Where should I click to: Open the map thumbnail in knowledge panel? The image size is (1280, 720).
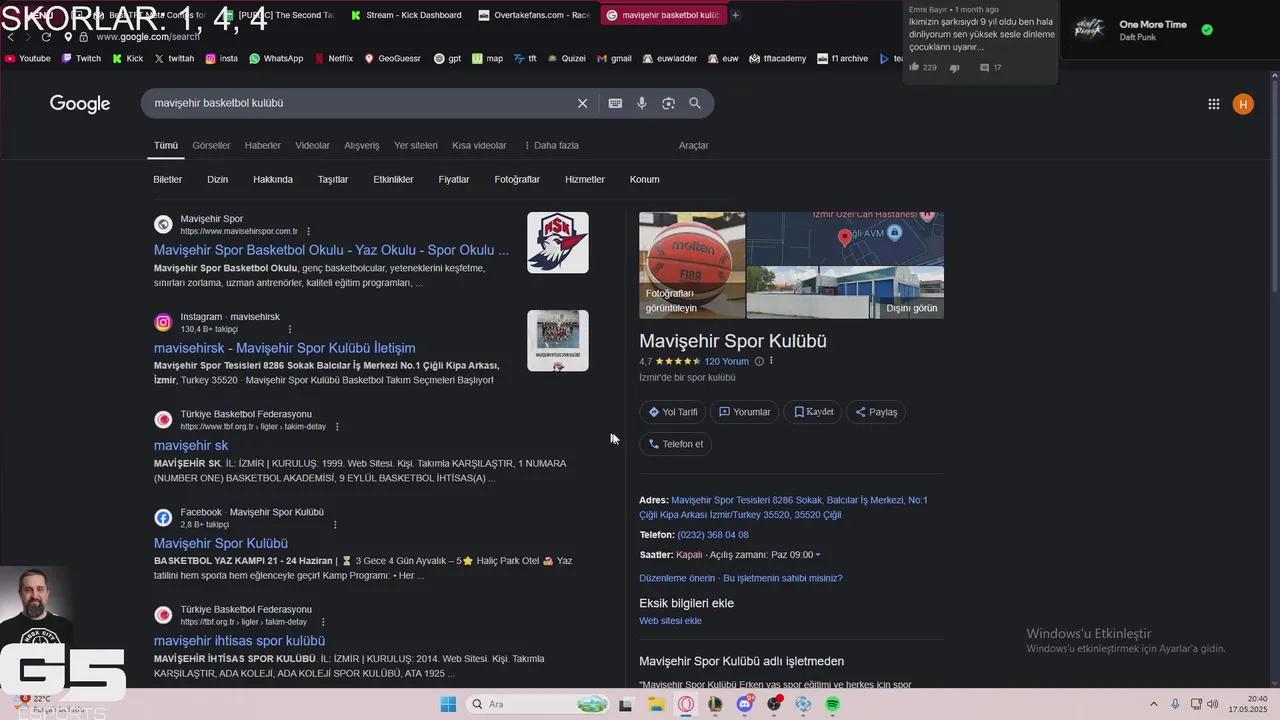(845, 238)
